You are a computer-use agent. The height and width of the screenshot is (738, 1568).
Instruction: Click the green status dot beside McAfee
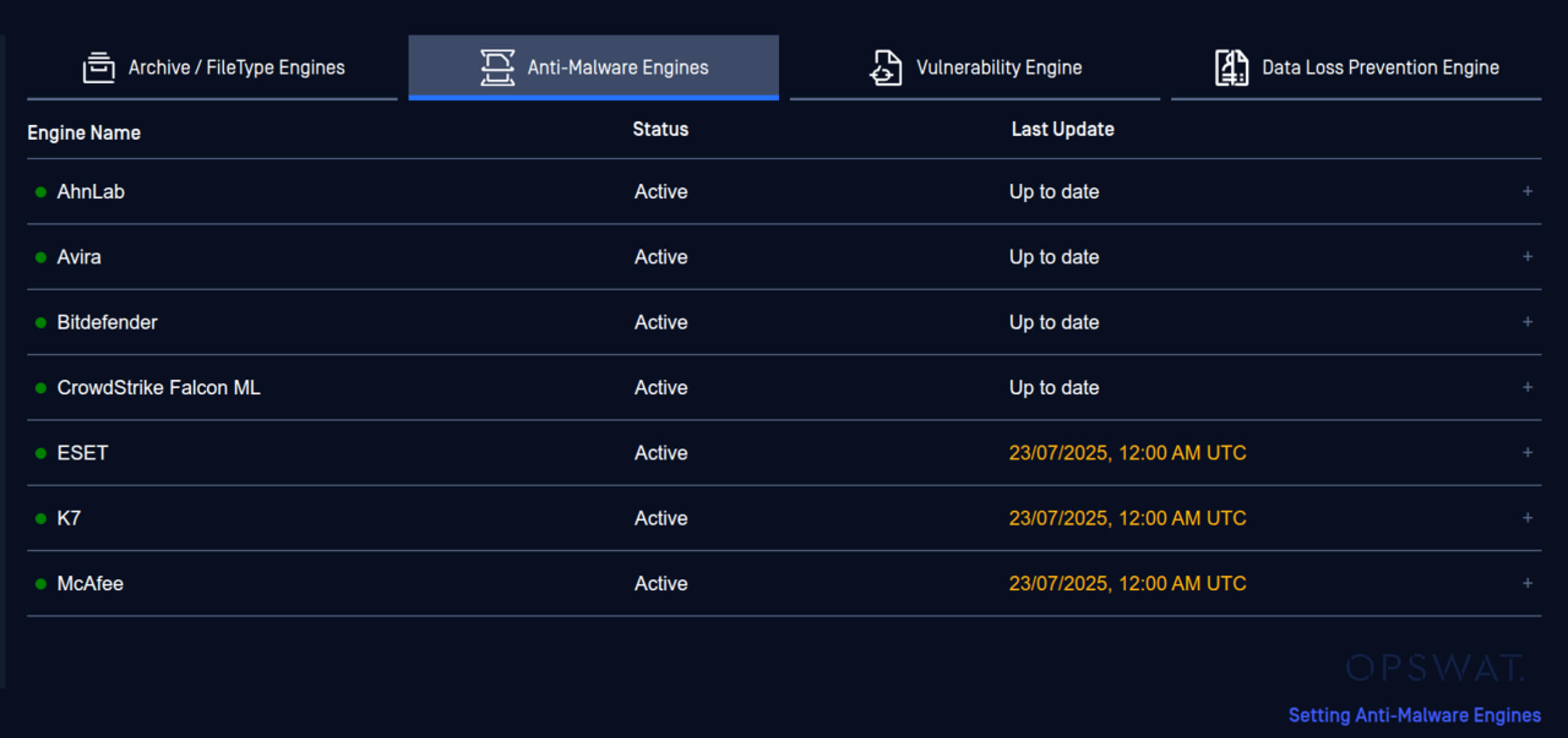41,584
